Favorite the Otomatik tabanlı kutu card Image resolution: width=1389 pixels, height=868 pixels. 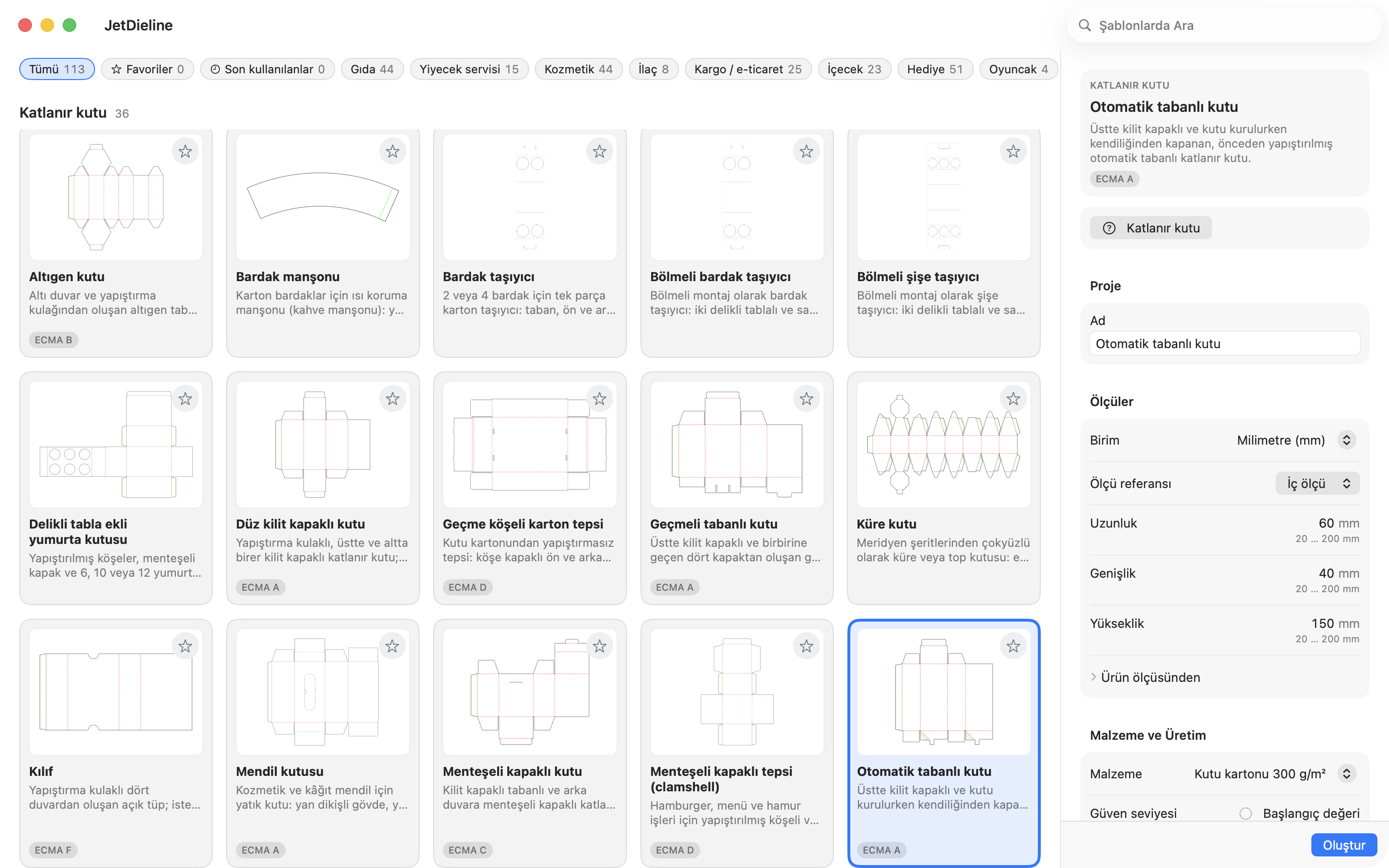coord(1013,646)
